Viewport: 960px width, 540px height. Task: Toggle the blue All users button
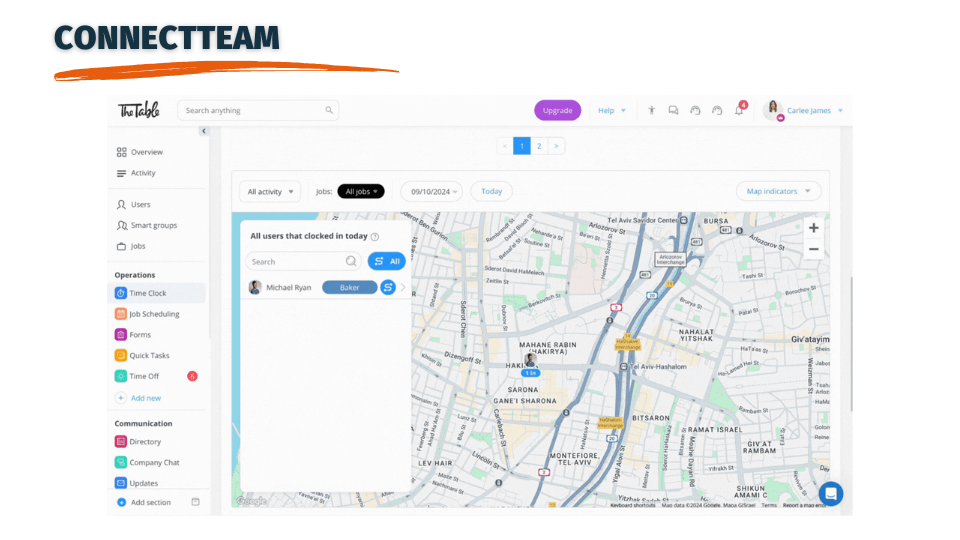386,261
